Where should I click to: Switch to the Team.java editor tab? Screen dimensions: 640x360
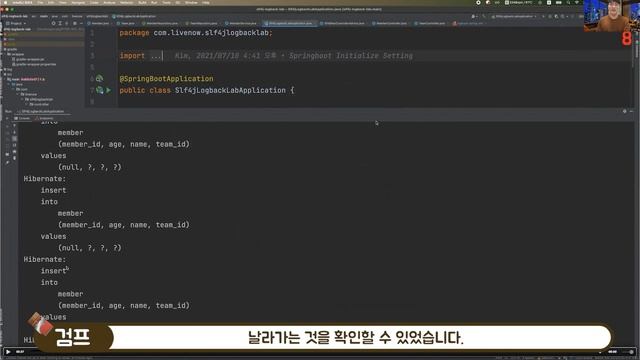(126, 23)
